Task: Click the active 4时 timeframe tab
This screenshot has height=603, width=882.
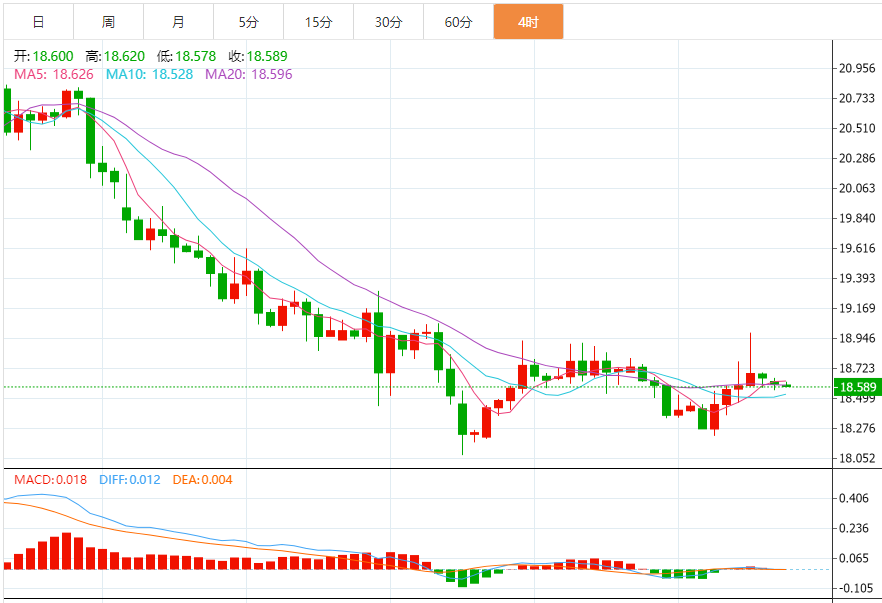Action: [528, 22]
